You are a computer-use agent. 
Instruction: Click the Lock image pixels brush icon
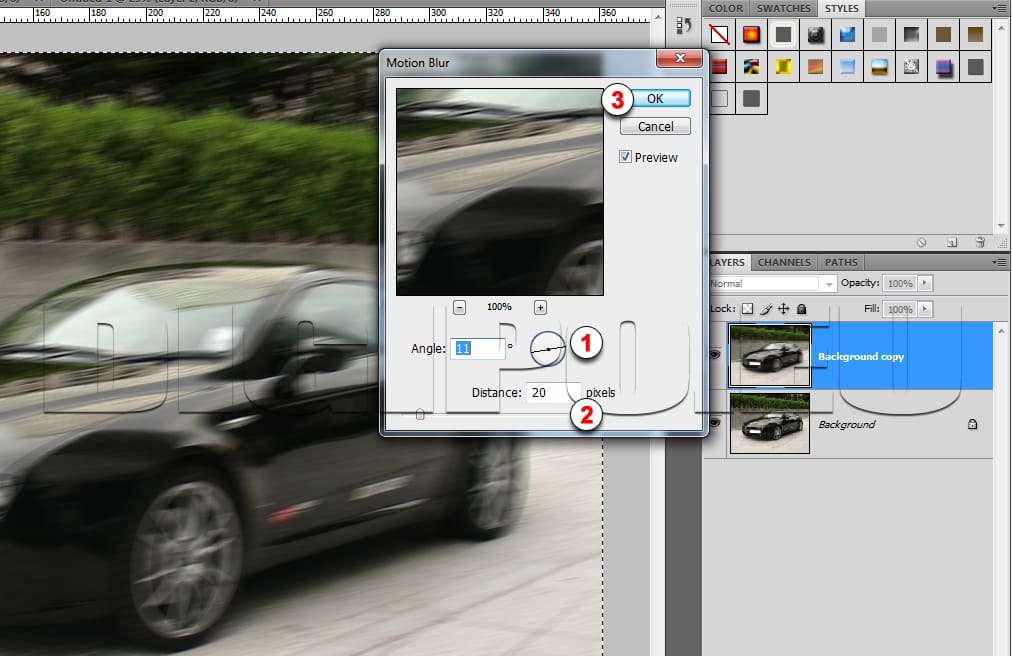(766, 309)
